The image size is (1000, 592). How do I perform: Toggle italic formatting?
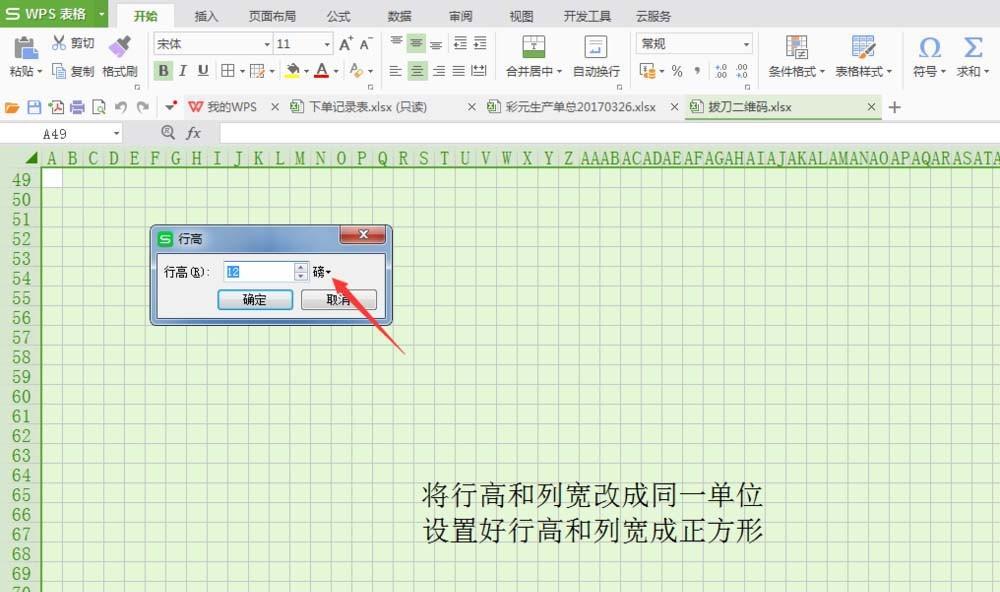181,71
